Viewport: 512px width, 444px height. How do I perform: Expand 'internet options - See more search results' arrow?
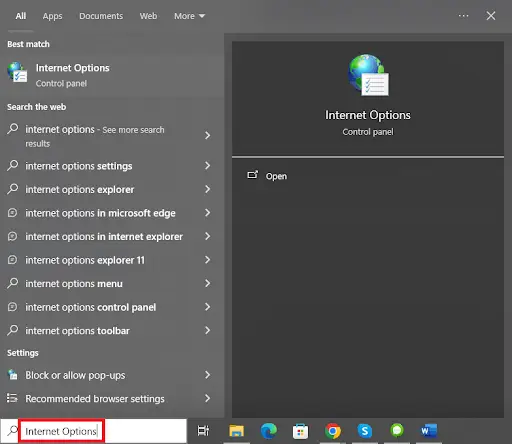(207, 135)
